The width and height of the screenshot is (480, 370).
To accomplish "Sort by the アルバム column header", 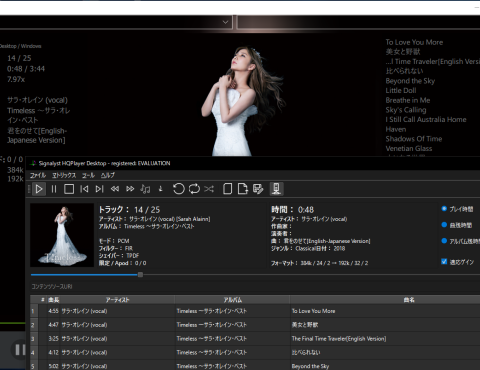I will (232, 300).
